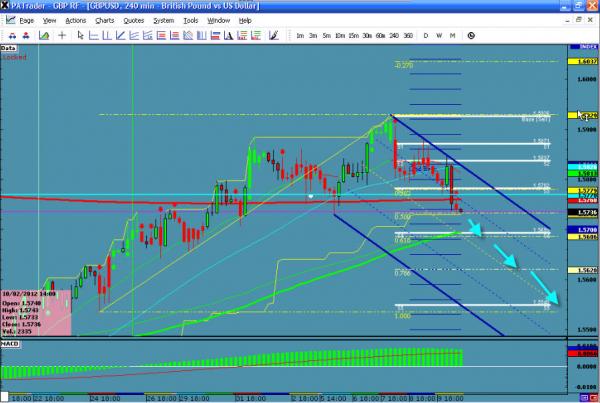Click the Vol: 2335 data value

[16, 331]
